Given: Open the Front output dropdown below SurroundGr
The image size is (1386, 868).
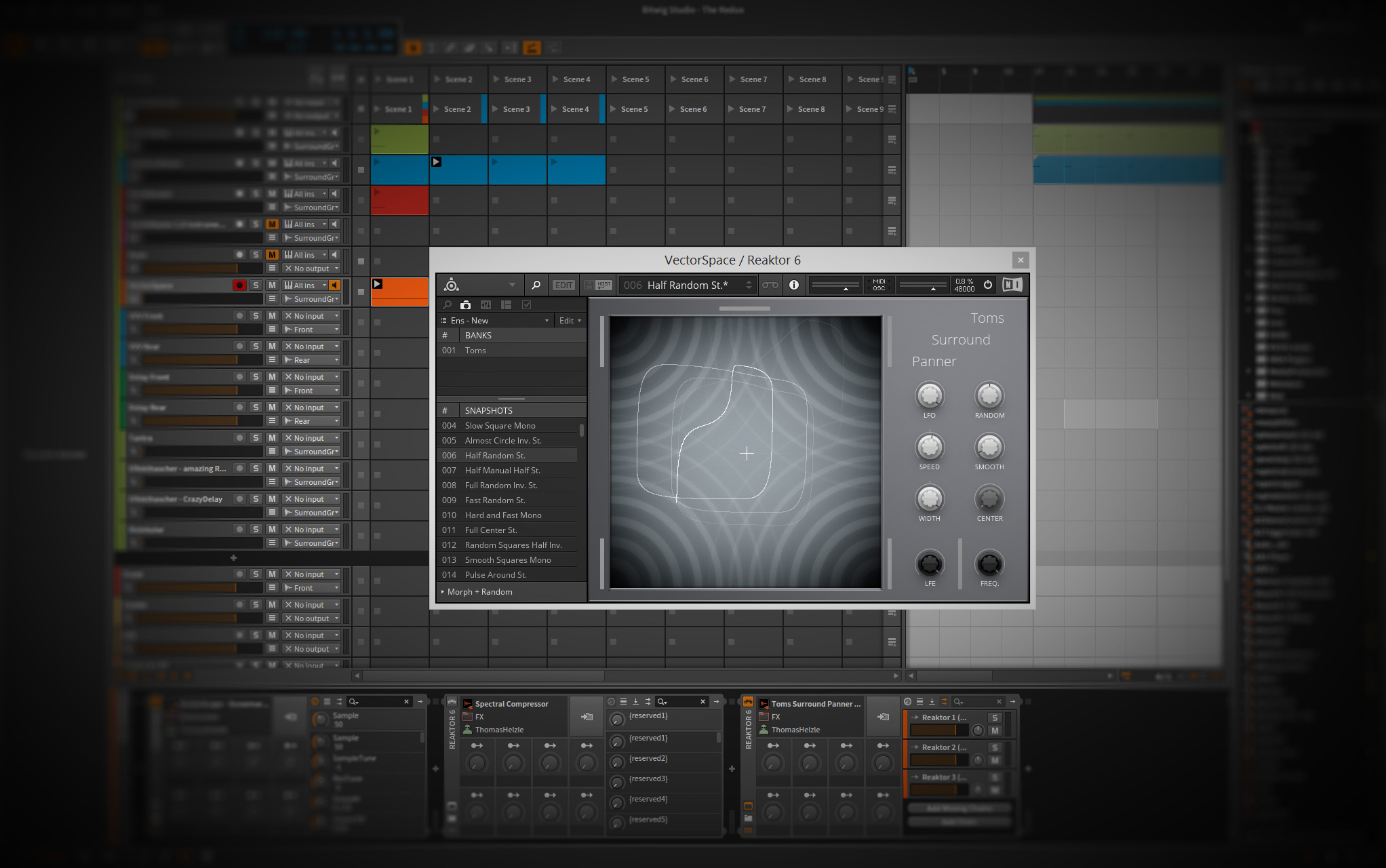Looking at the screenshot, I should (x=311, y=330).
